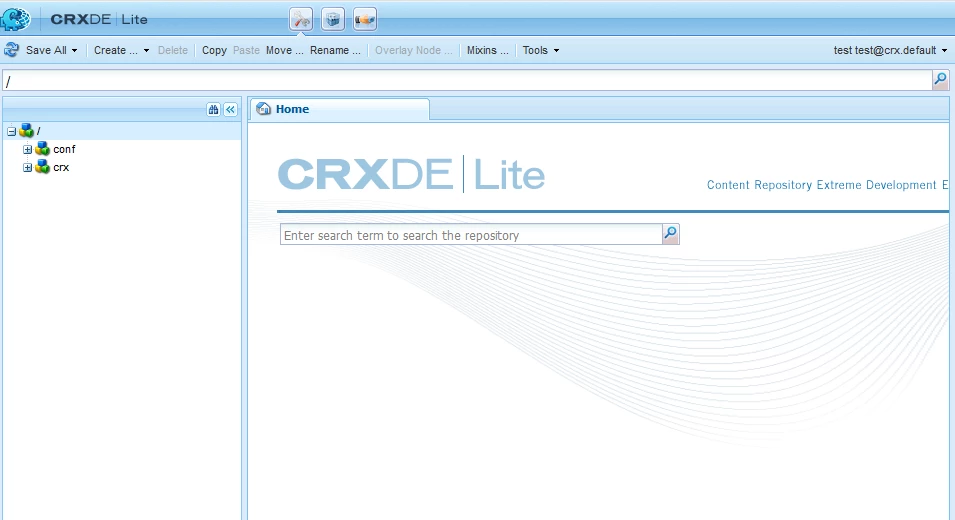The image size is (955, 520).
Task: Open the Save All dropdown arrow
Action: point(74,51)
